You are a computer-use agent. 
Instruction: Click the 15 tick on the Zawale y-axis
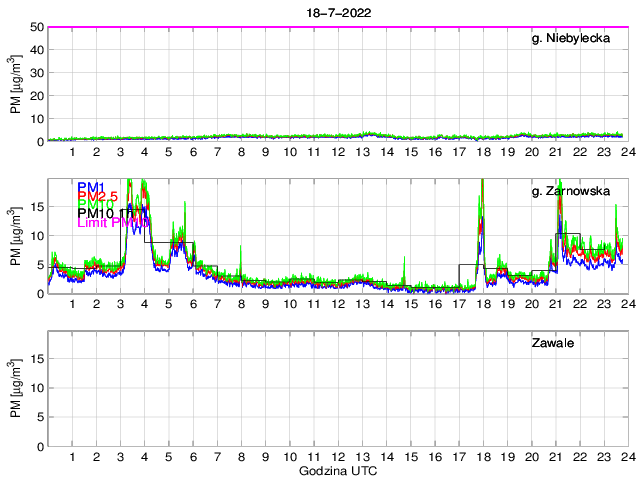point(37,359)
